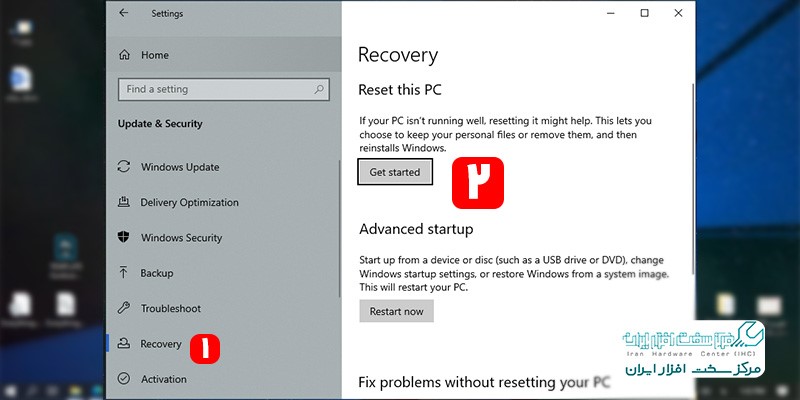Click the Get started button
Viewport: 800px width, 400px height.
coord(395,172)
